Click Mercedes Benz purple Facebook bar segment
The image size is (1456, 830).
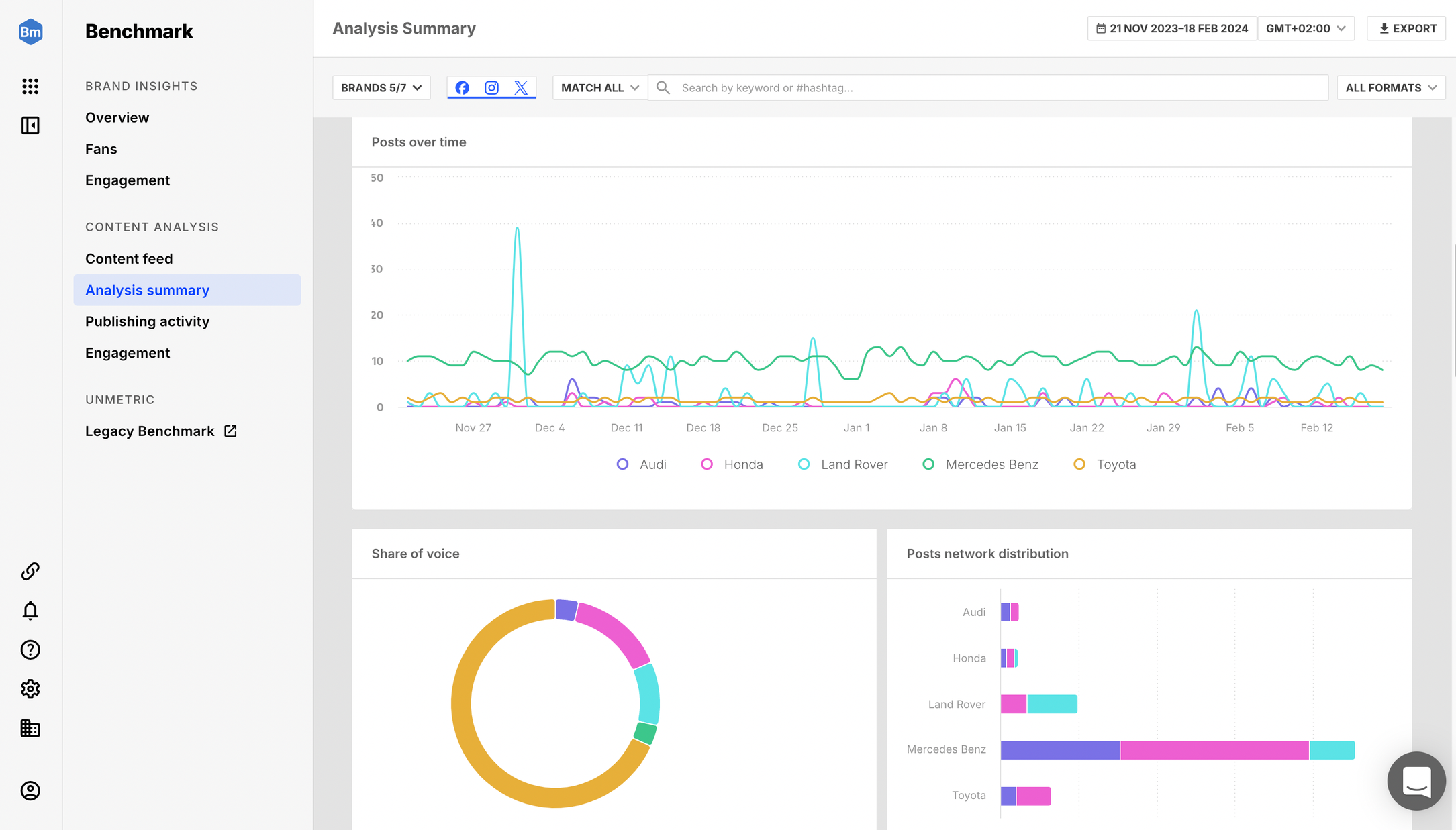pos(1060,749)
